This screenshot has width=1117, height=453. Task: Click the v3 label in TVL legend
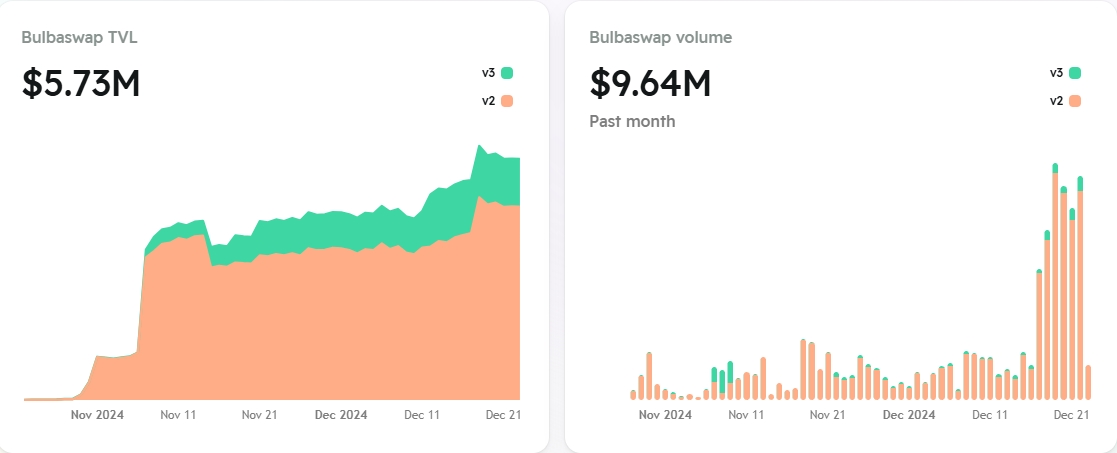489,73
